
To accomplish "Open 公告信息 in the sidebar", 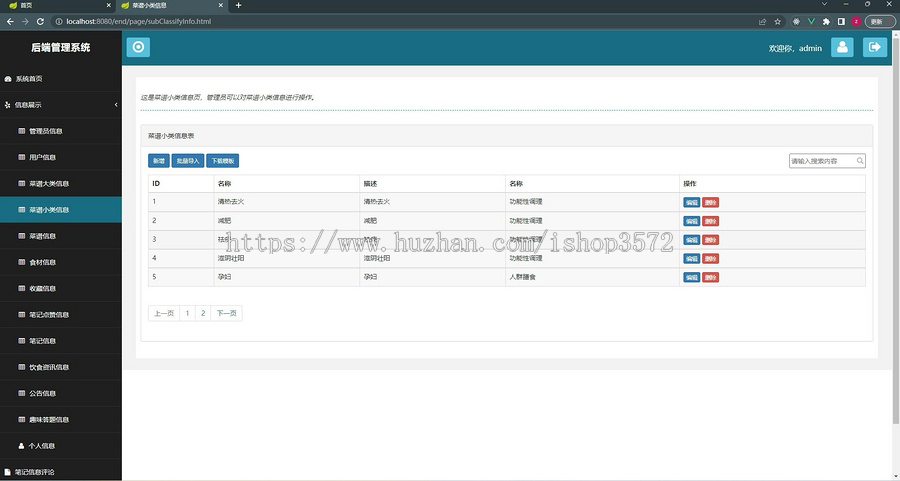I will (60, 393).
